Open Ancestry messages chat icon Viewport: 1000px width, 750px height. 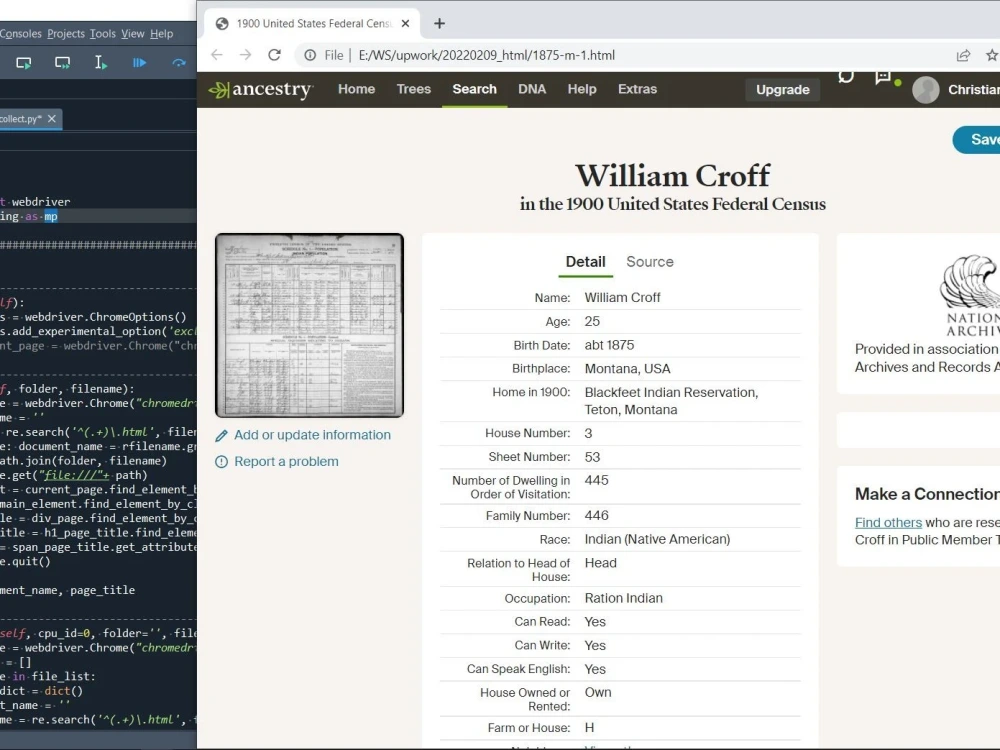(846, 77)
